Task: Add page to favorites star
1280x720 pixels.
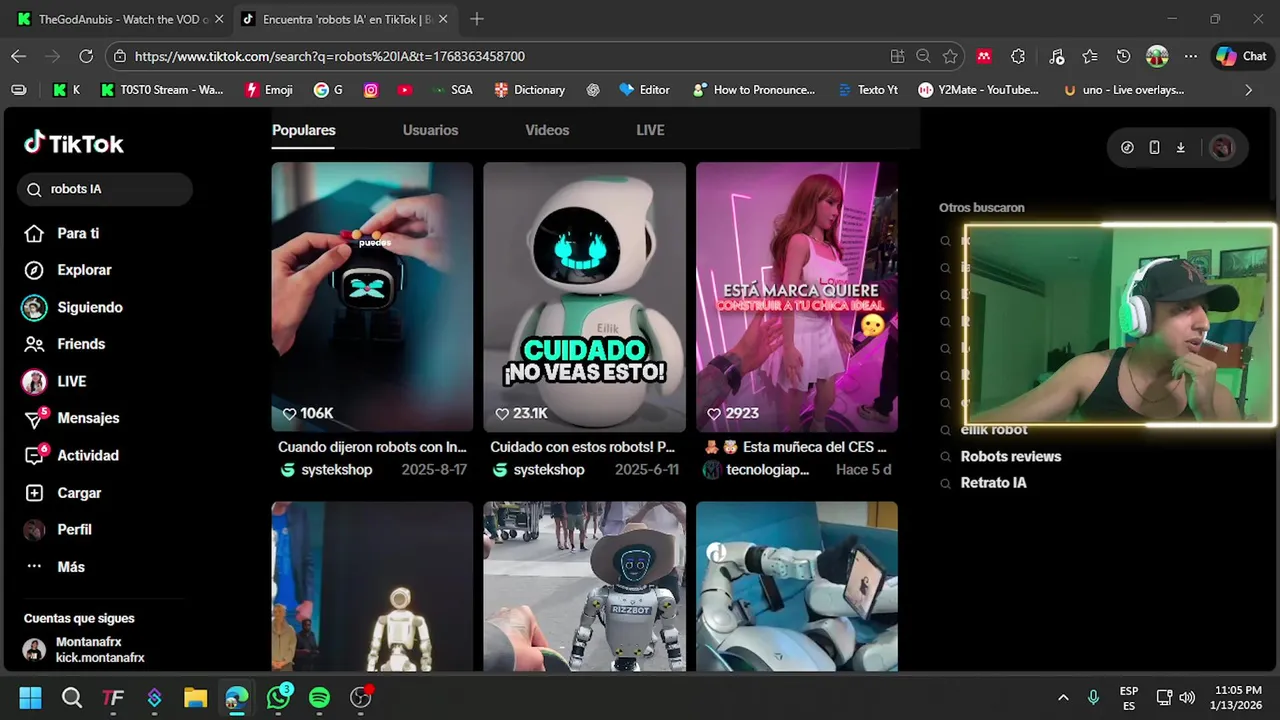Action: (950, 57)
